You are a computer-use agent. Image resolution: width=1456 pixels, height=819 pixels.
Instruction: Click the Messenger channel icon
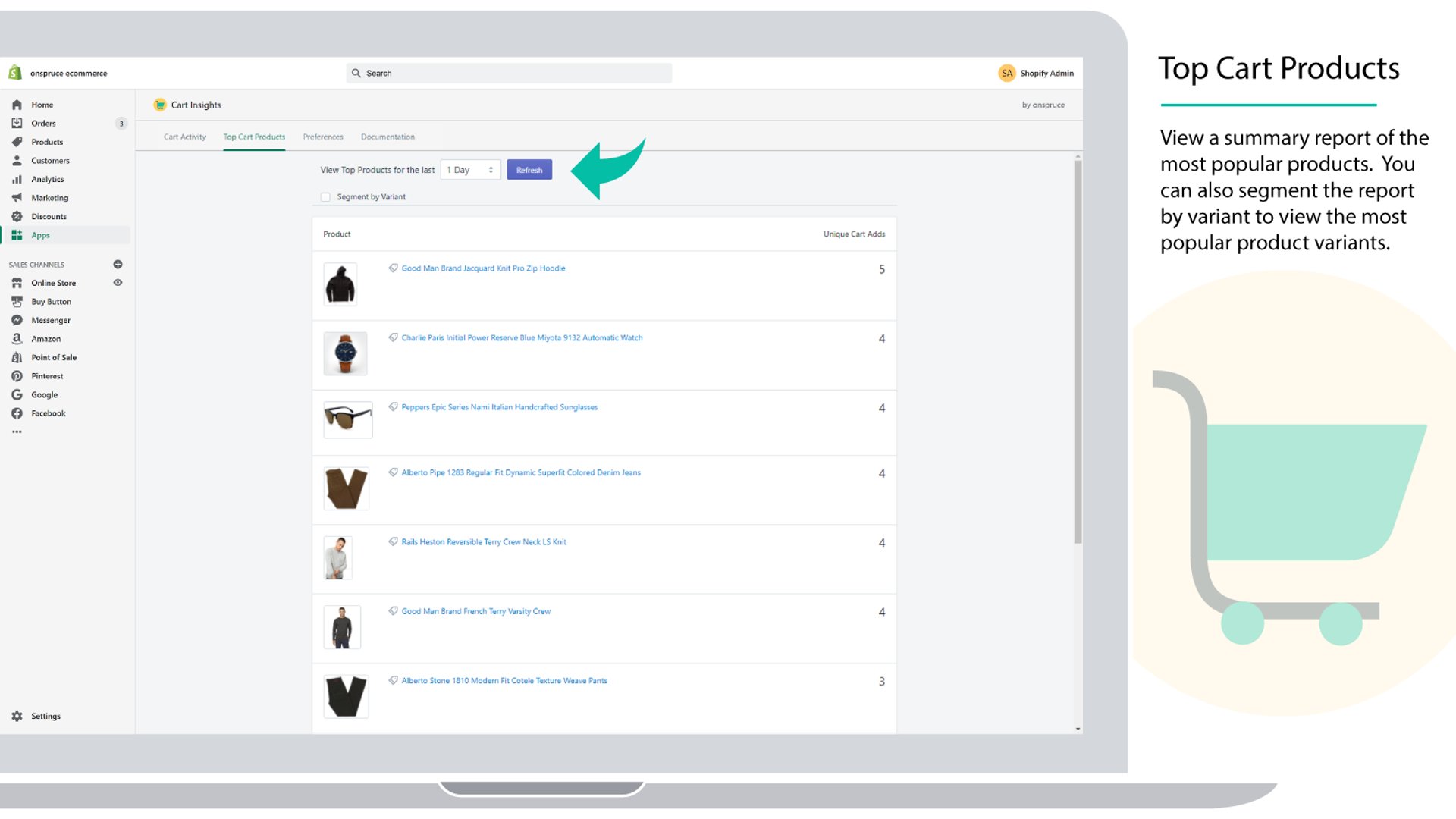click(17, 320)
